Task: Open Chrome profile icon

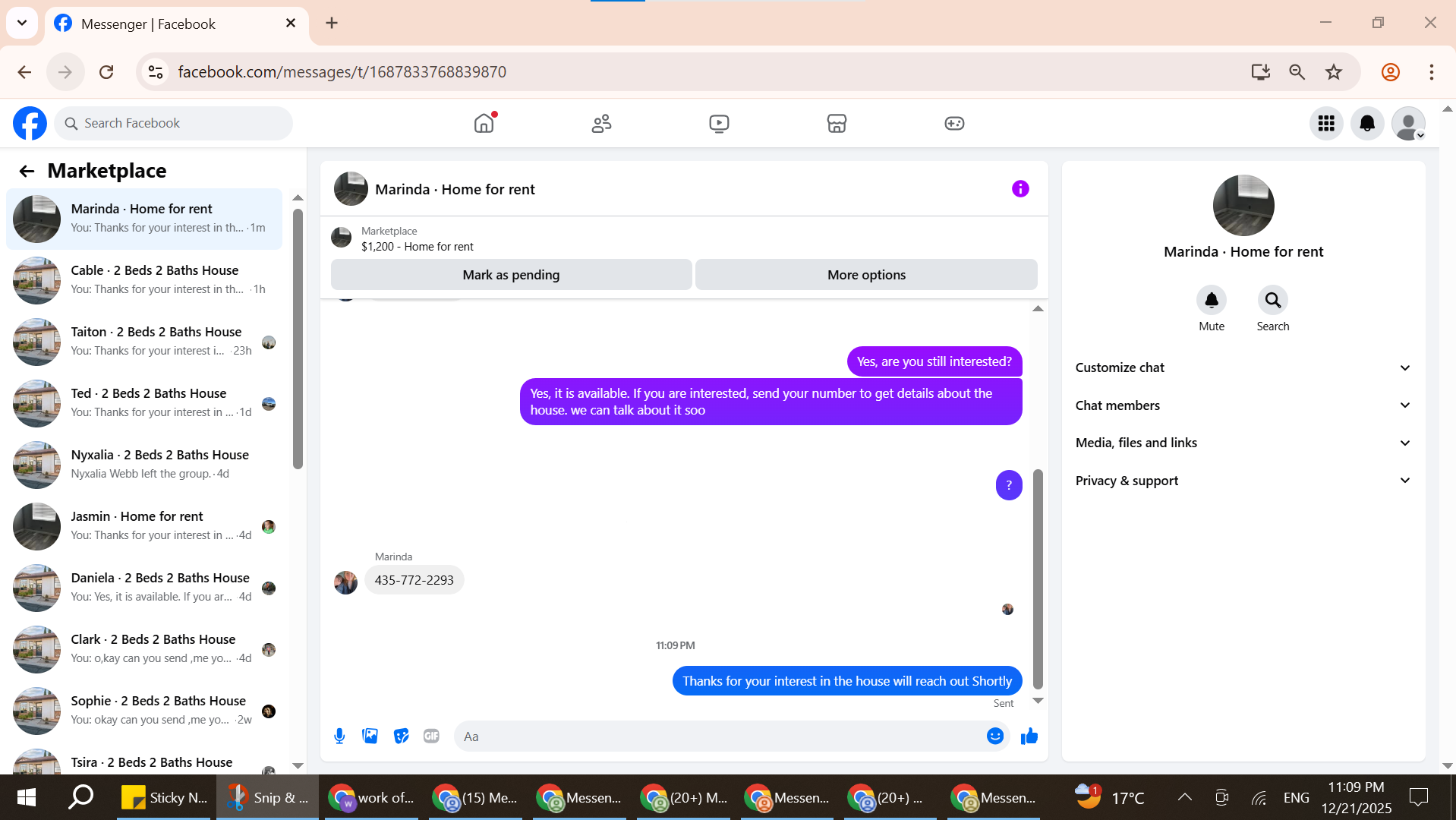Action: point(1391,72)
